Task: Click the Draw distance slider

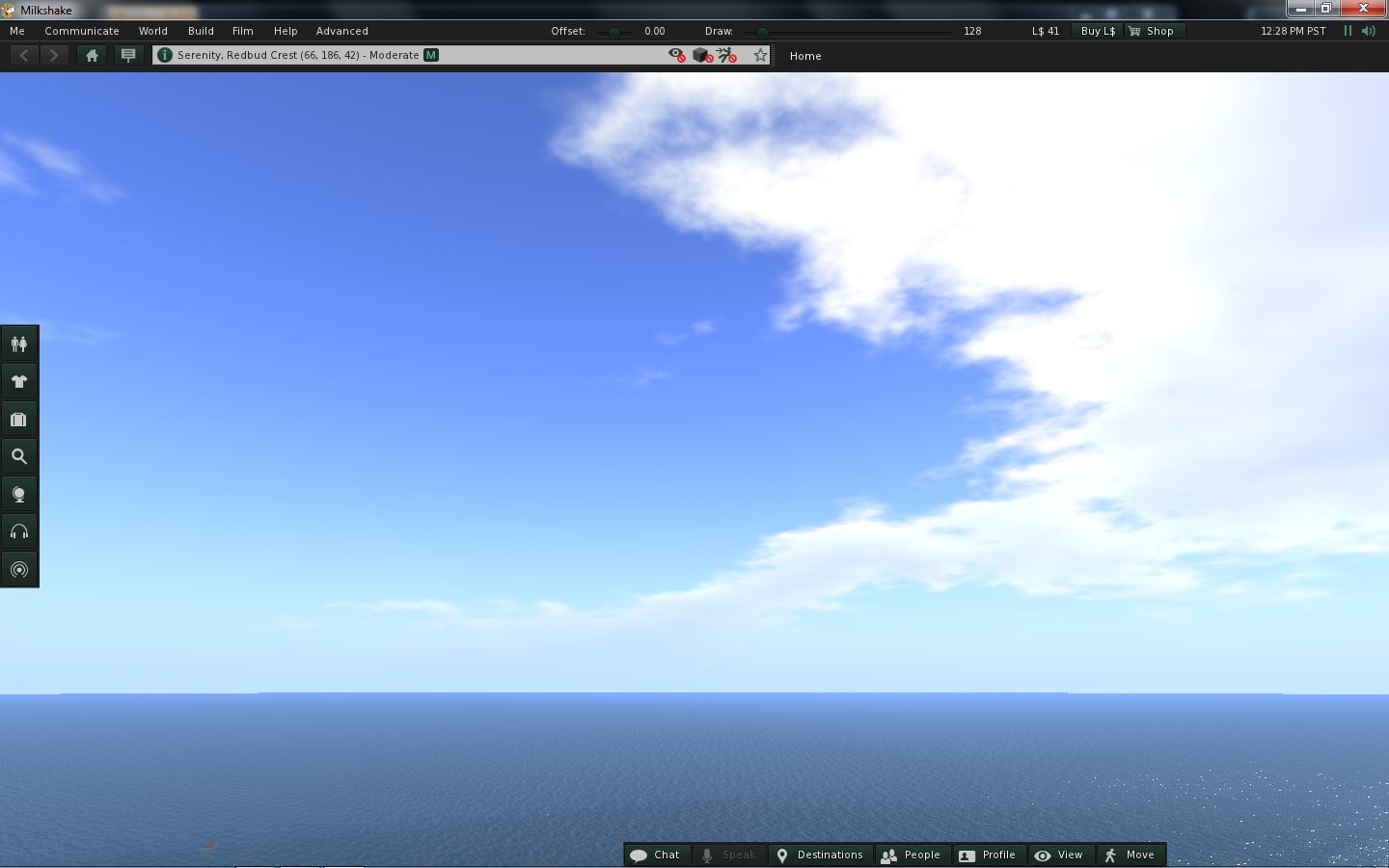Action: click(x=849, y=32)
